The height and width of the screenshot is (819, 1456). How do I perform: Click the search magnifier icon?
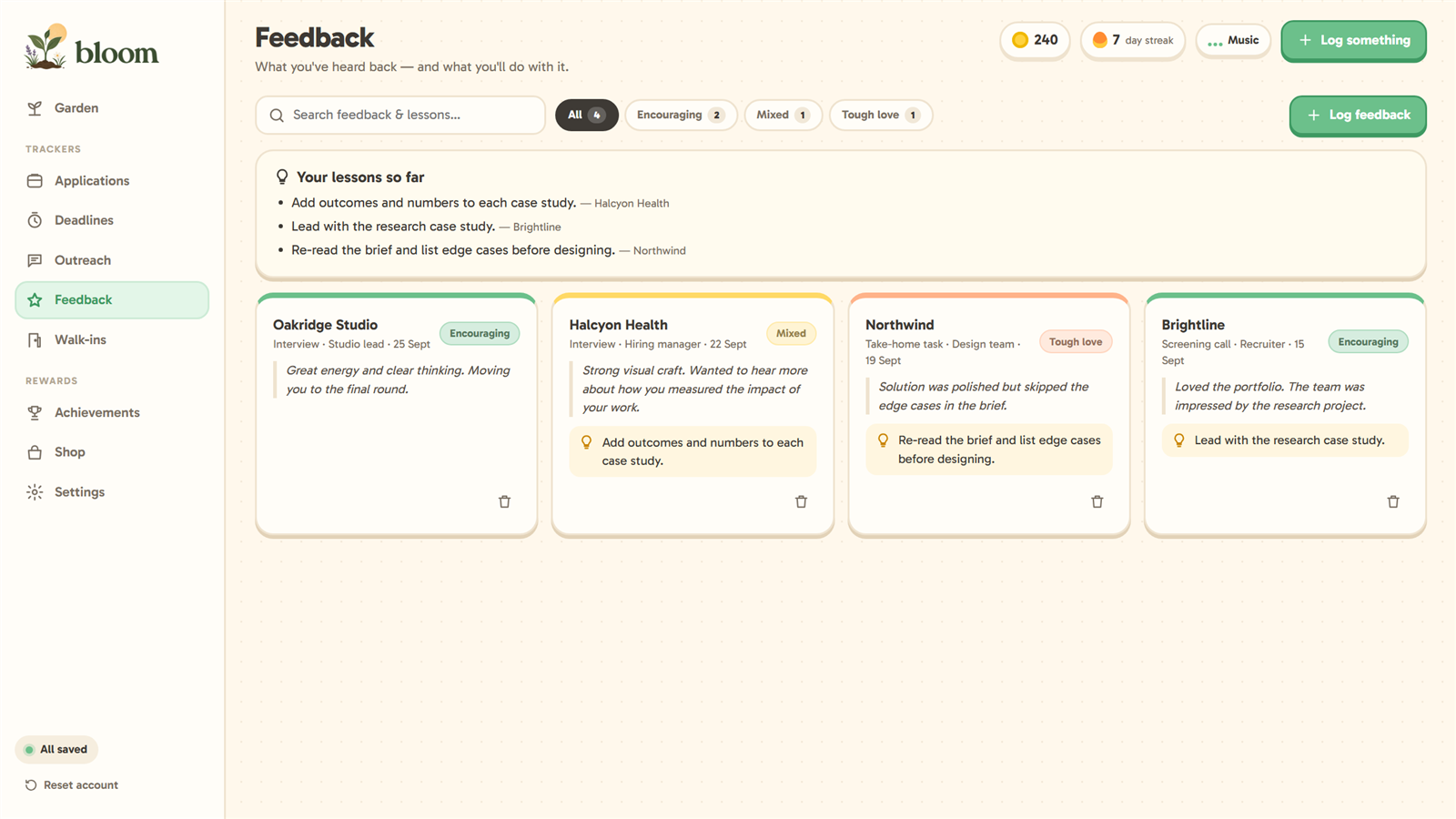pos(277,116)
